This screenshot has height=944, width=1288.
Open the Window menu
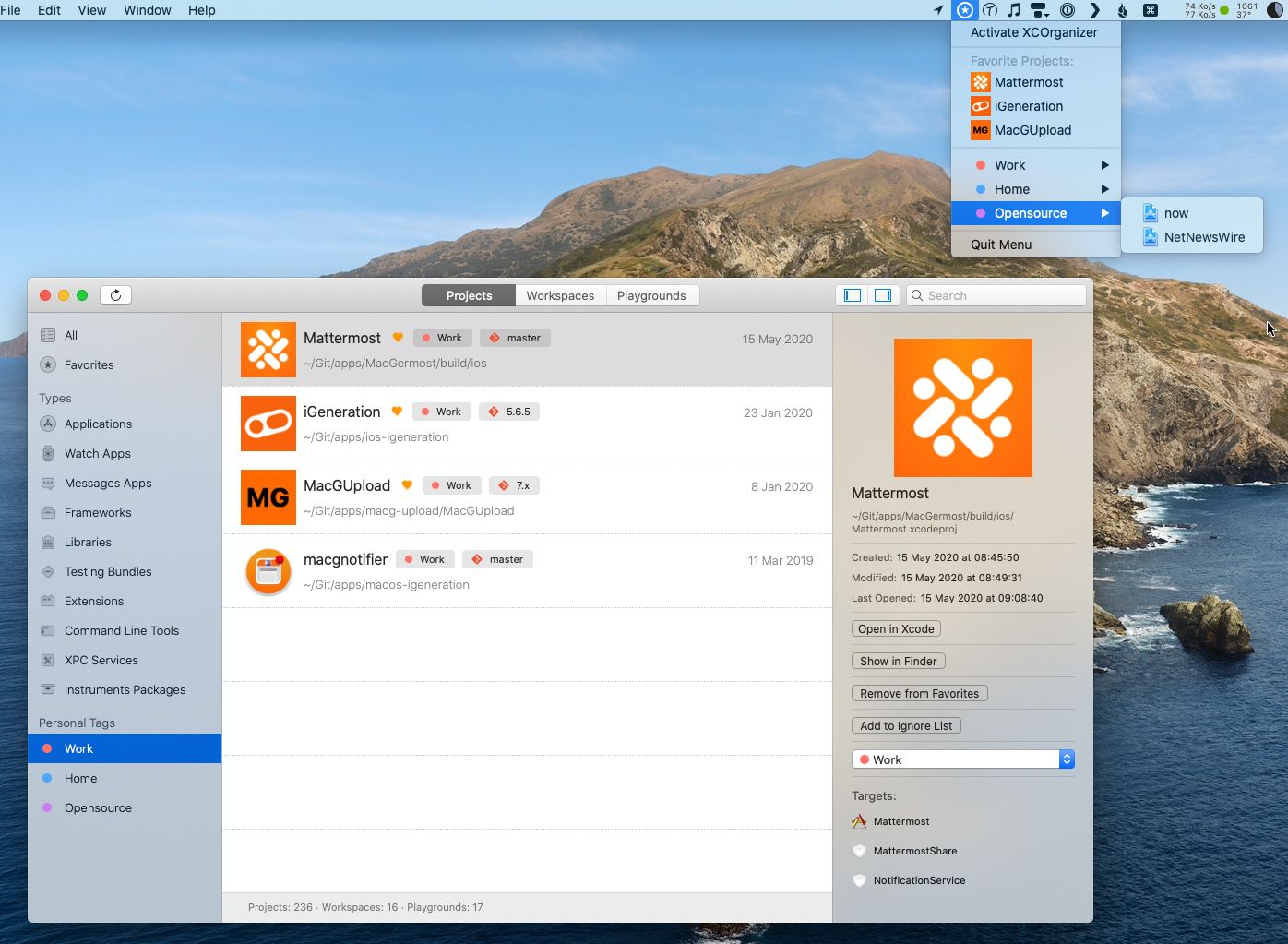148,10
